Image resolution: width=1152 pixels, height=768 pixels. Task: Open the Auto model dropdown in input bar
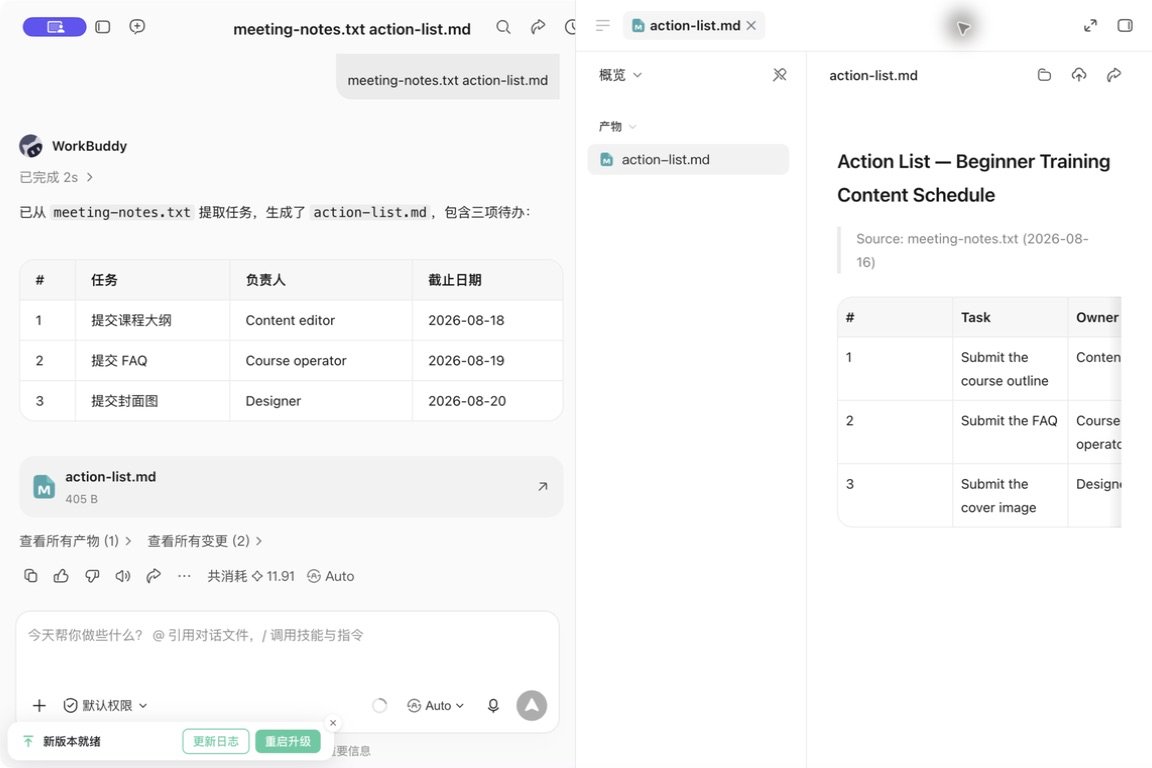pyautogui.click(x=436, y=706)
